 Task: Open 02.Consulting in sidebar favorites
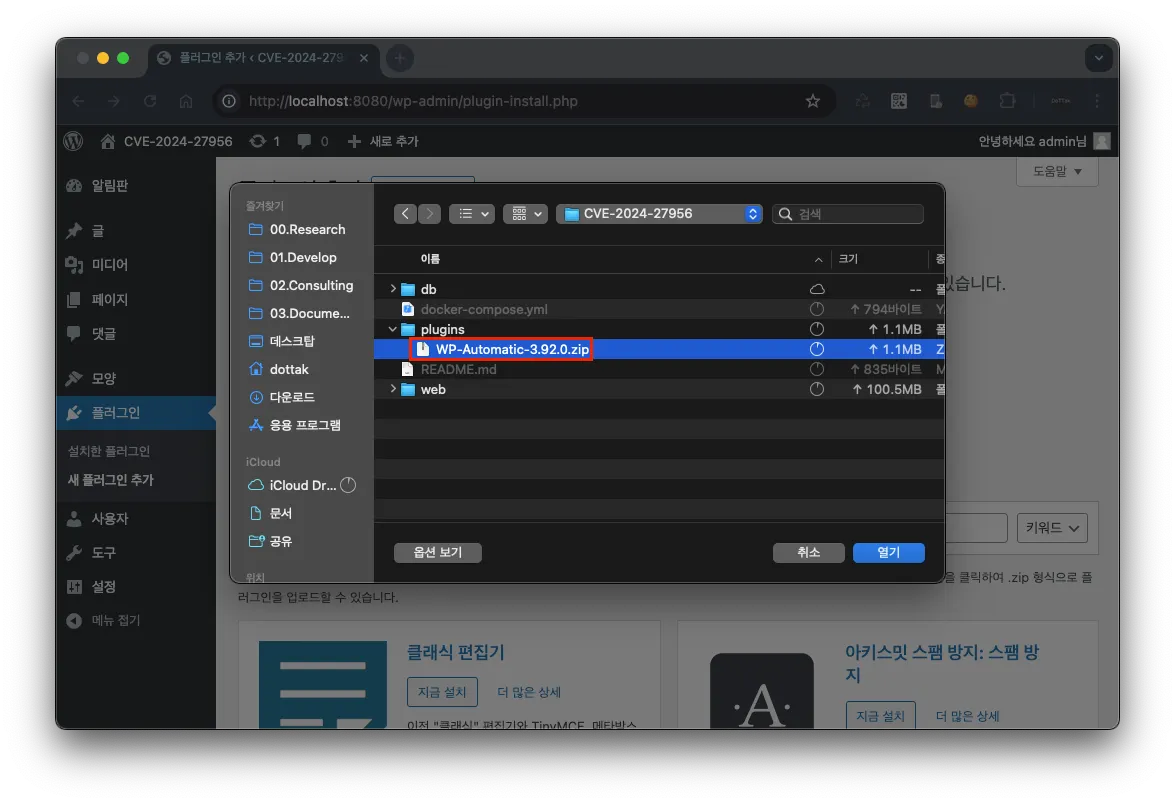pos(302,285)
